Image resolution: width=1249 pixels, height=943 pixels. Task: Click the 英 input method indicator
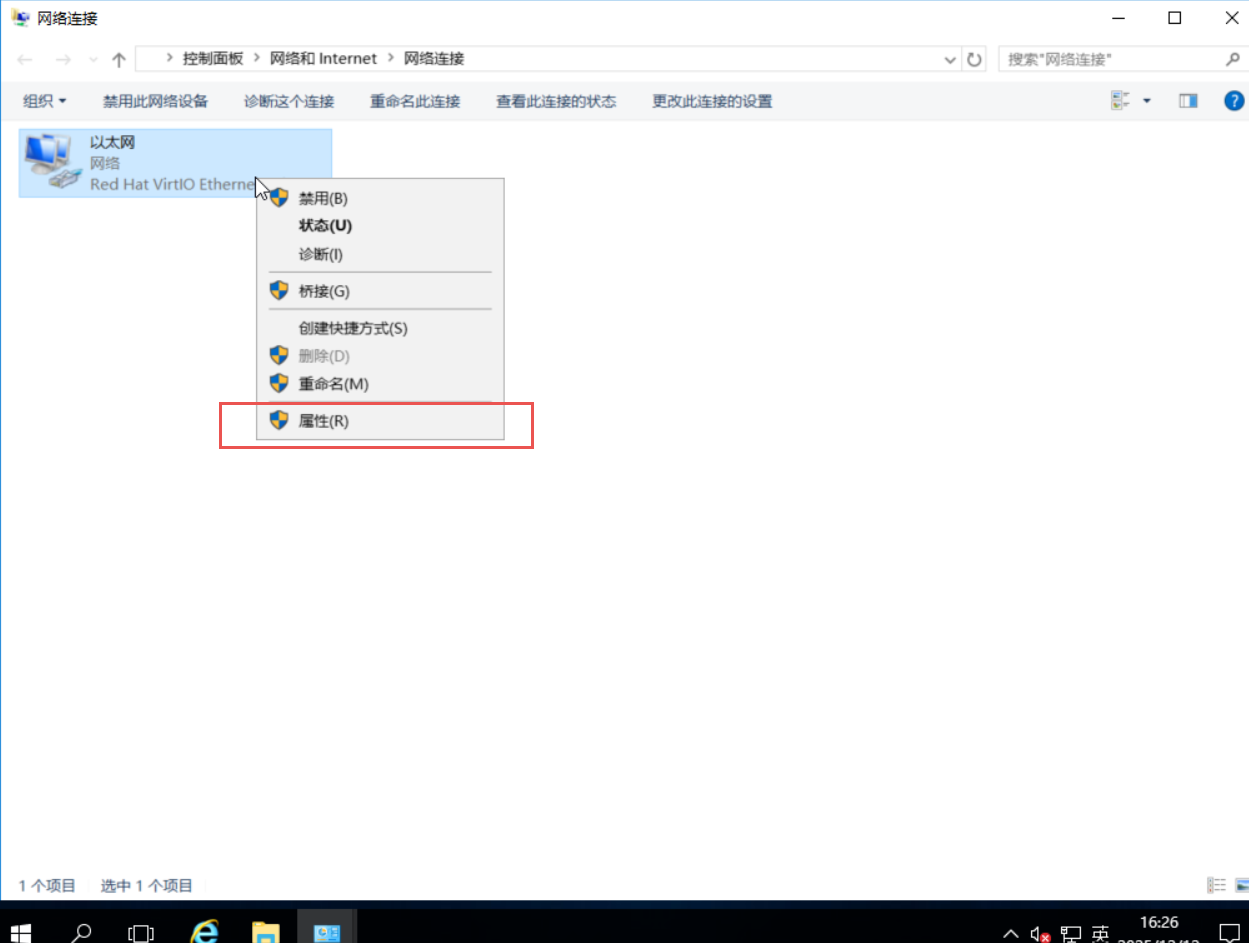click(1100, 934)
